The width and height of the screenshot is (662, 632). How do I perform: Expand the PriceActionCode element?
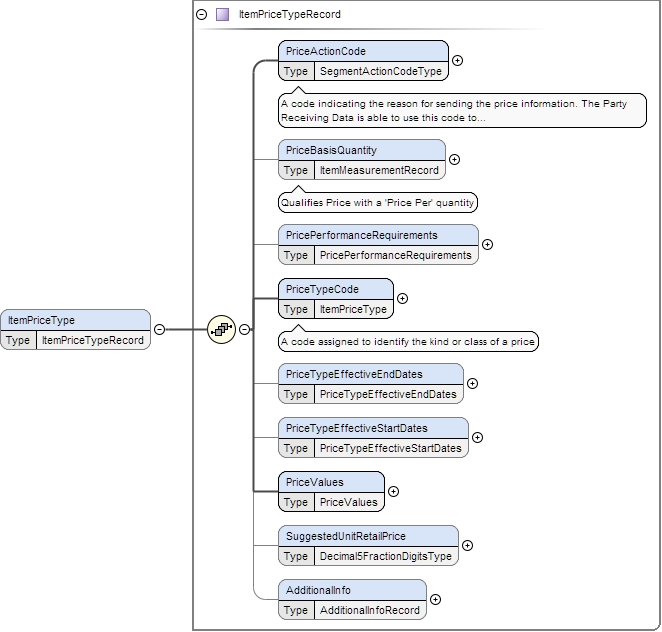click(458, 60)
